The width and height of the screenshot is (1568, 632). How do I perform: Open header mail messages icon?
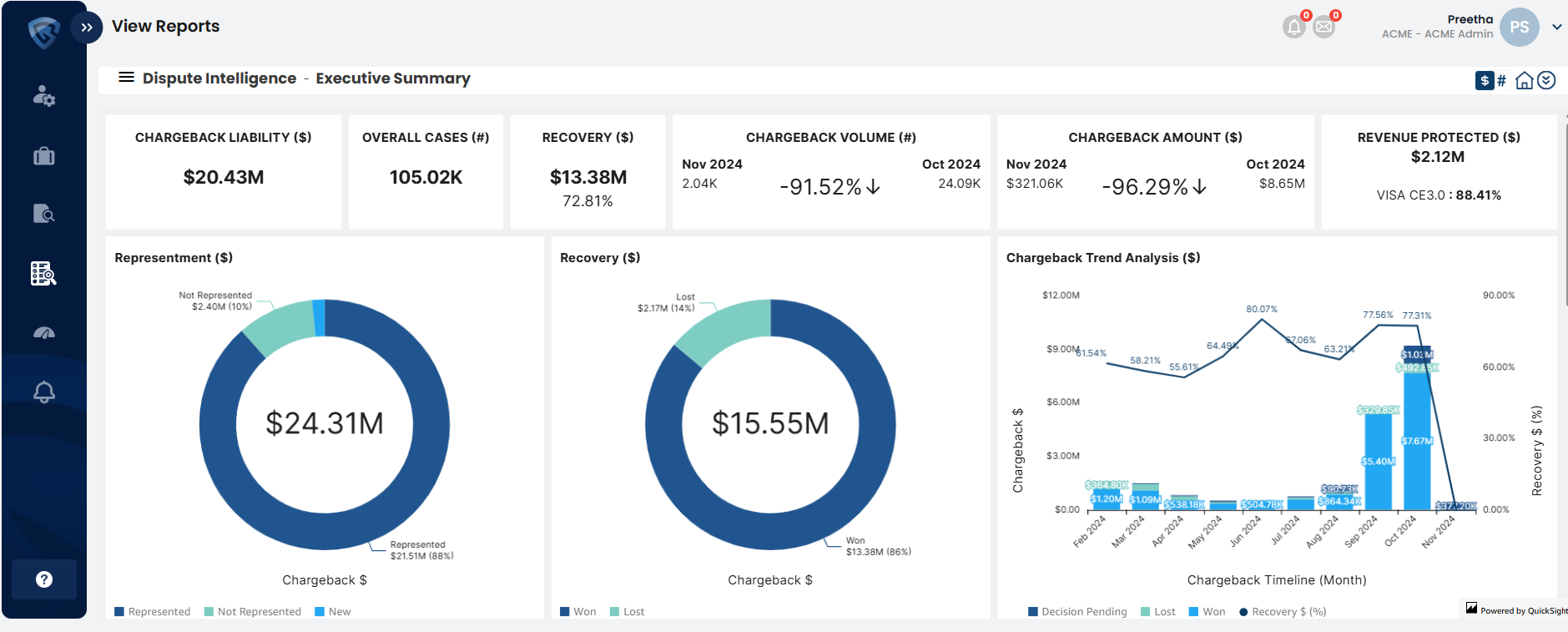1323,27
